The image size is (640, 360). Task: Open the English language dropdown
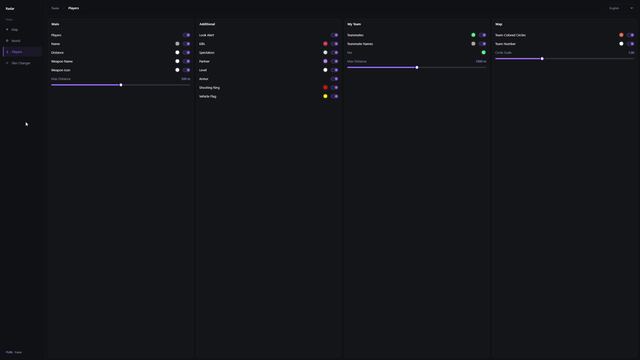(x=621, y=8)
